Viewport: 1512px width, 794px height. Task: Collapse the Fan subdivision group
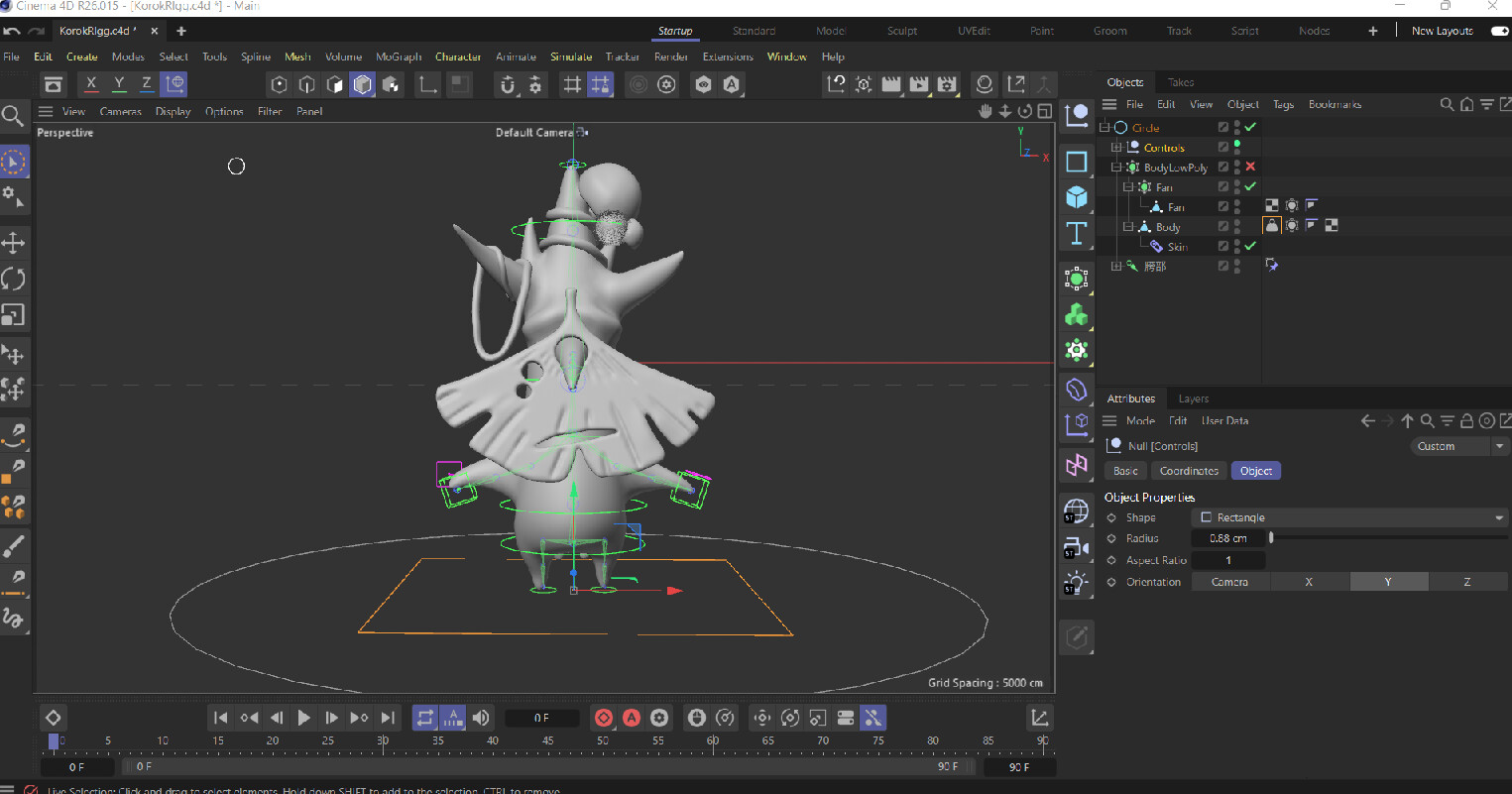[1128, 186]
